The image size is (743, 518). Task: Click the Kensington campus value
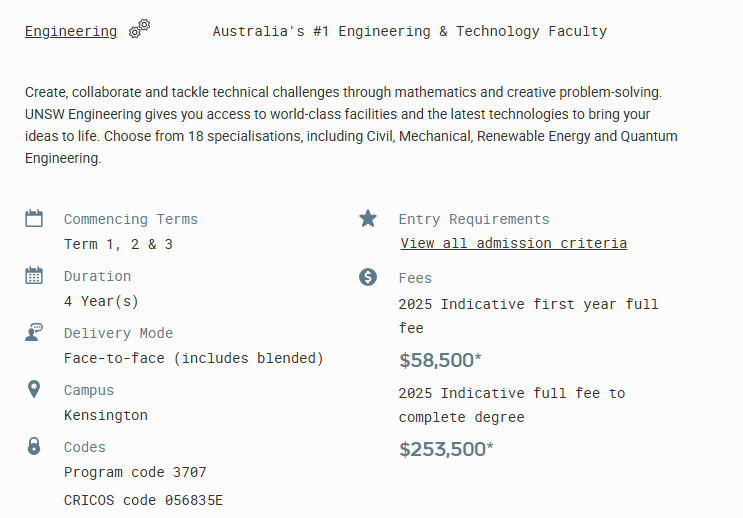click(106, 415)
